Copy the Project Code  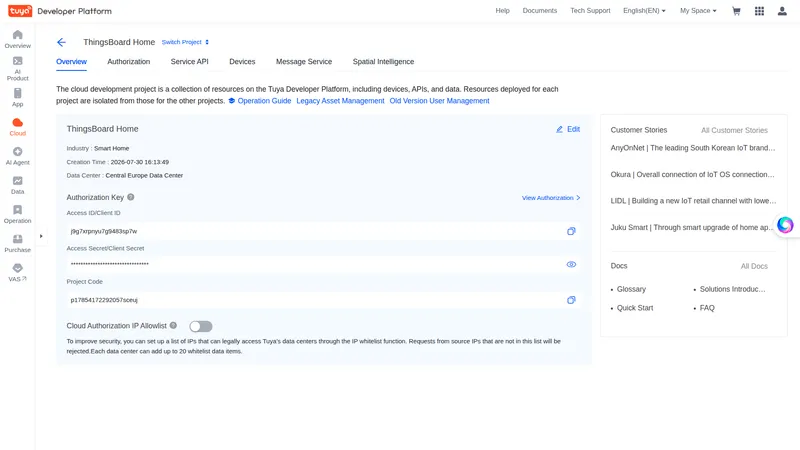(x=571, y=300)
